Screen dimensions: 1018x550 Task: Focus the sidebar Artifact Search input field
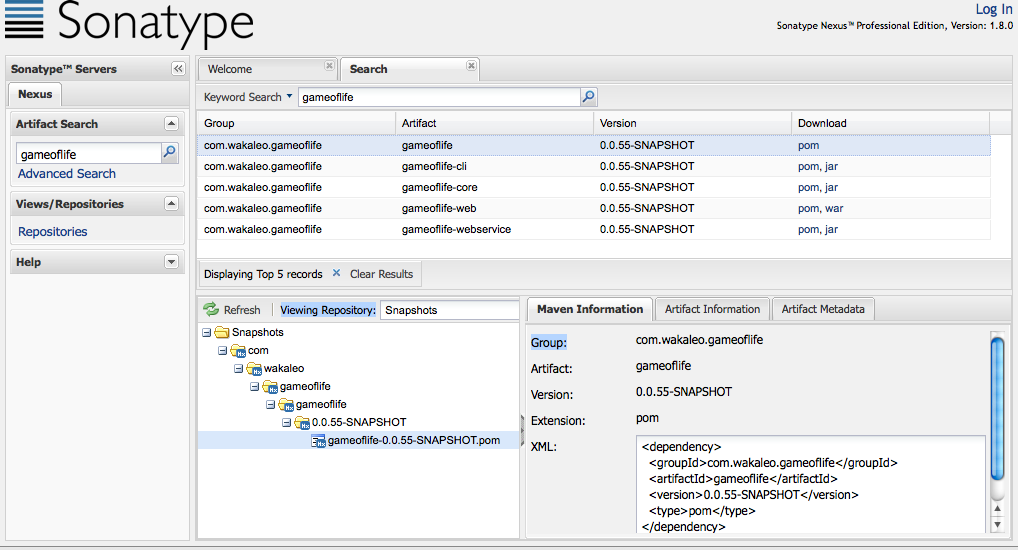click(88, 154)
